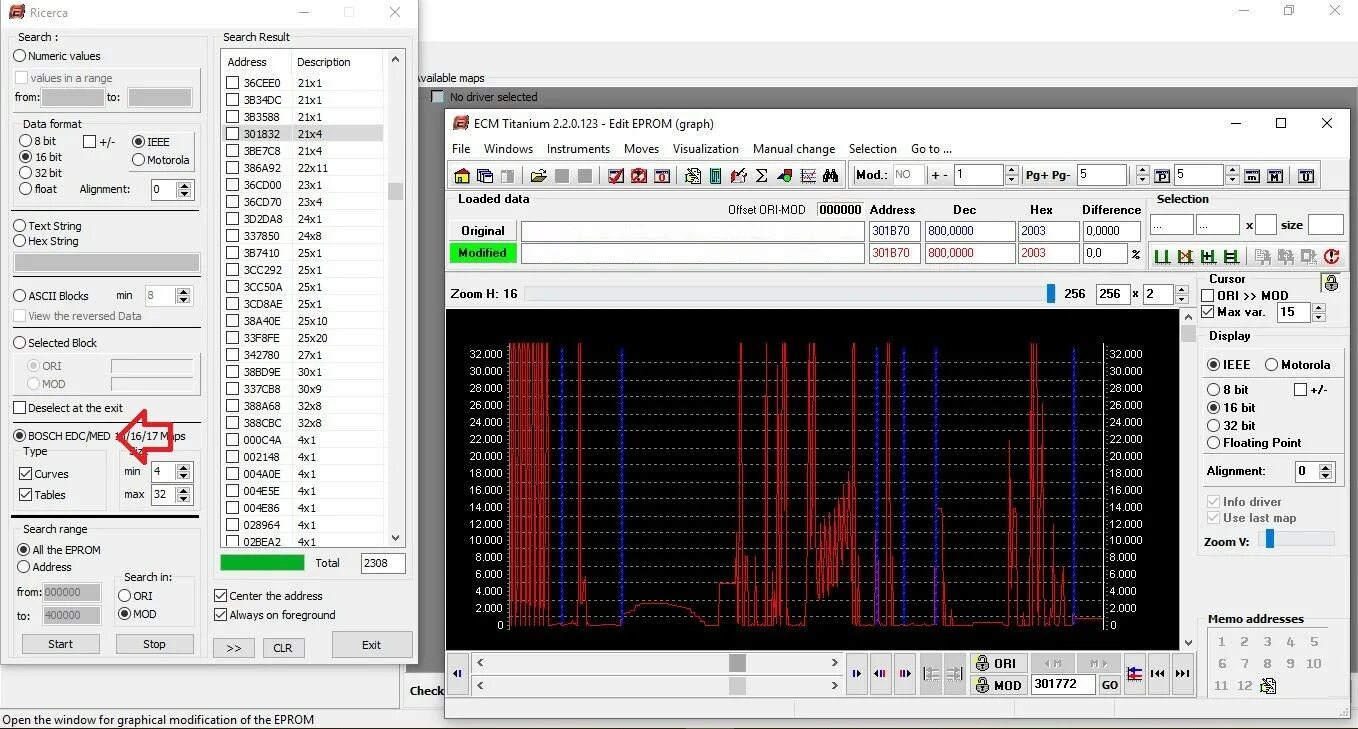Step back using left arrow beside graph scrollbars
The width and height of the screenshot is (1358, 729).
pyautogui.click(x=458, y=673)
